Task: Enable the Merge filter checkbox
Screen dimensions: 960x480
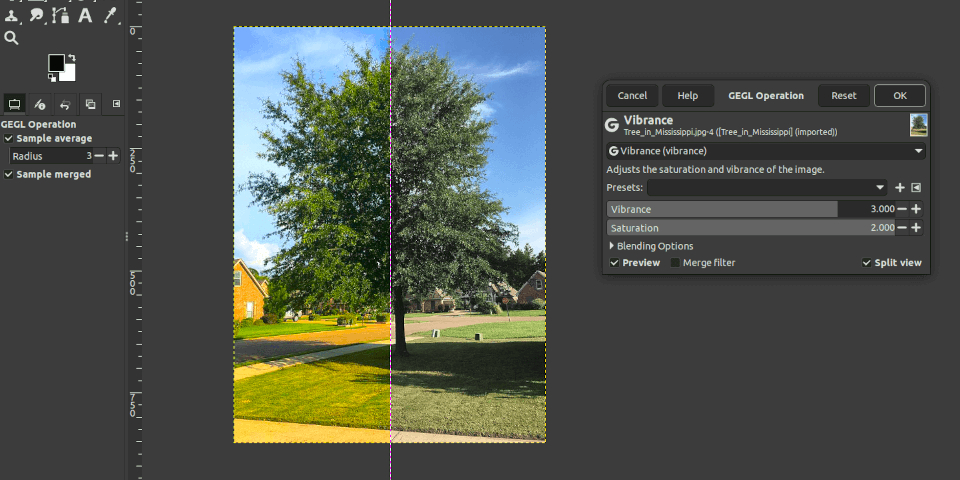Action: (x=675, y=263)
